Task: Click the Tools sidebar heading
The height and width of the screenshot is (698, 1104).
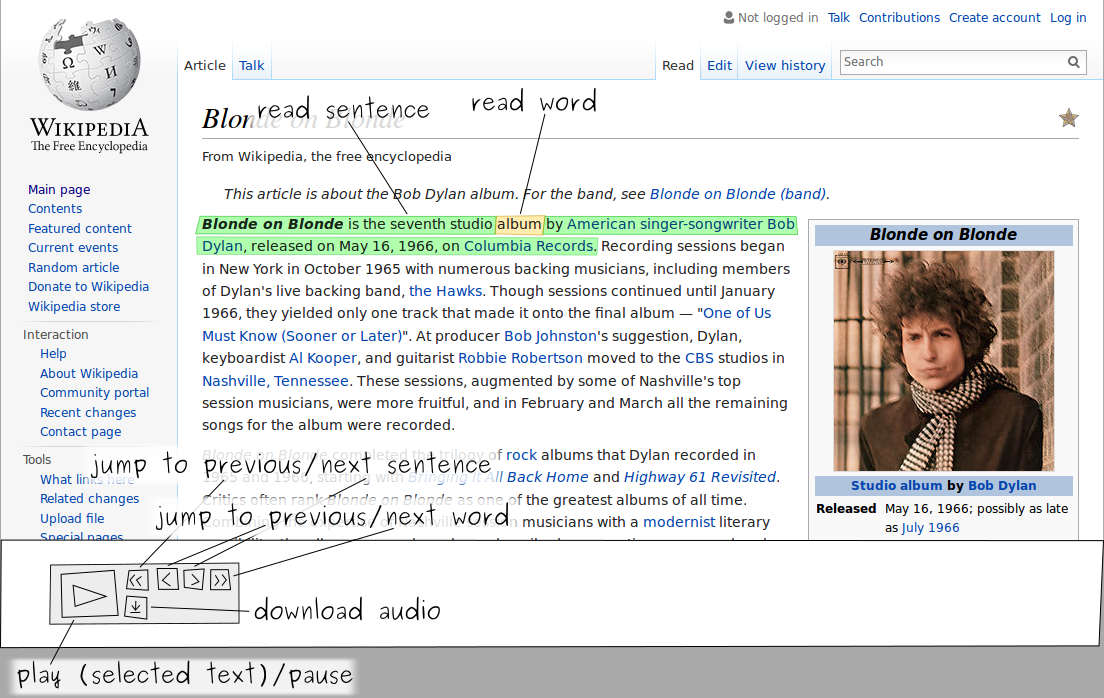Action: (37, 459)
